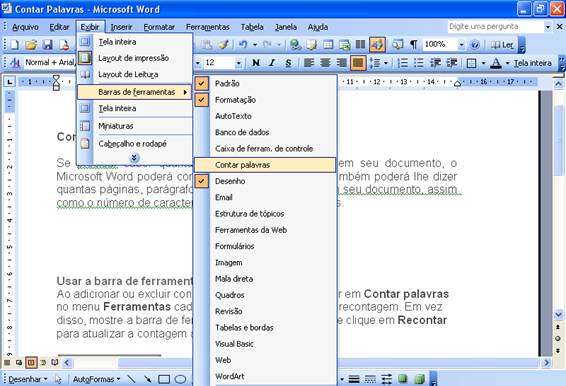Click in the 'Digite uma pergunta' box
The width and height of the screenshot is (566, 386).
click(x=496, y=26)
